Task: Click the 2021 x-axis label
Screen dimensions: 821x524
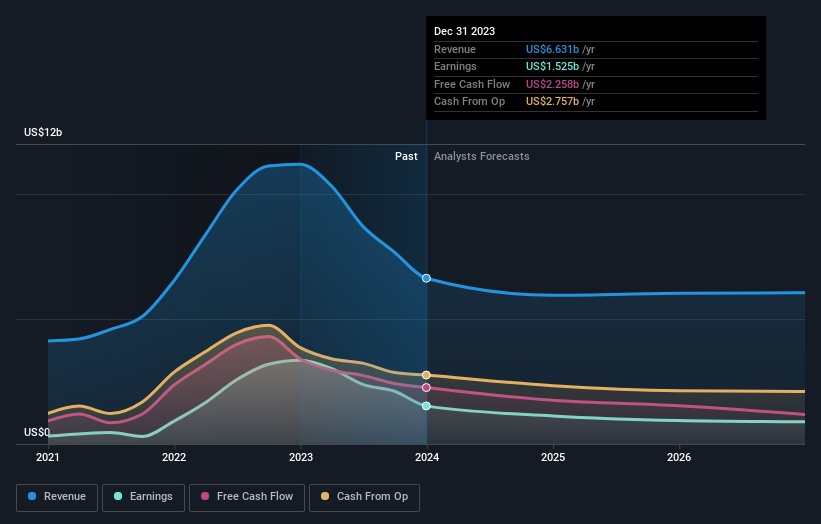Action: pyautogui.click(x=48, y=458)
